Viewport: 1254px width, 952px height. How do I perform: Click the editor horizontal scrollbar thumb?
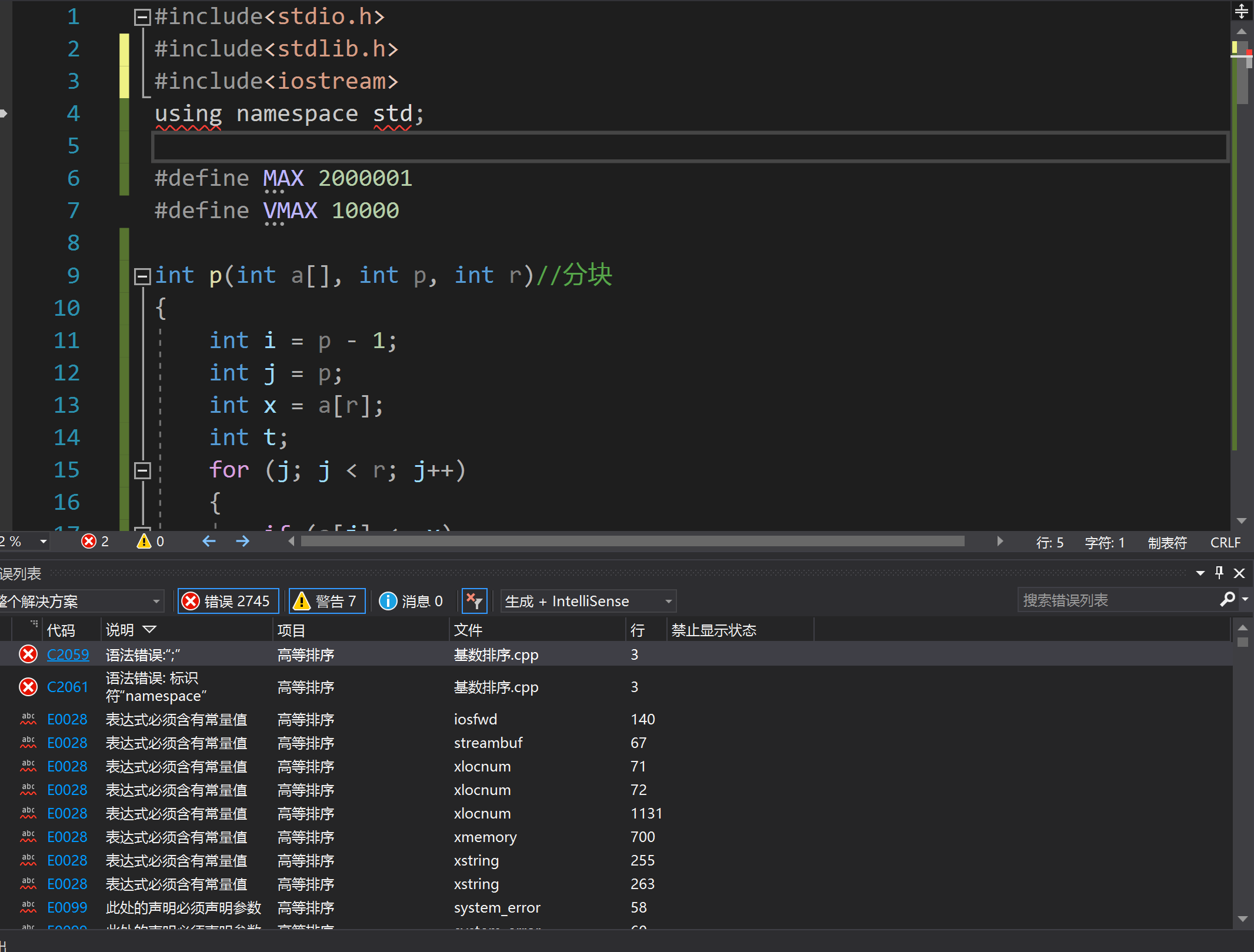(632, 541)
